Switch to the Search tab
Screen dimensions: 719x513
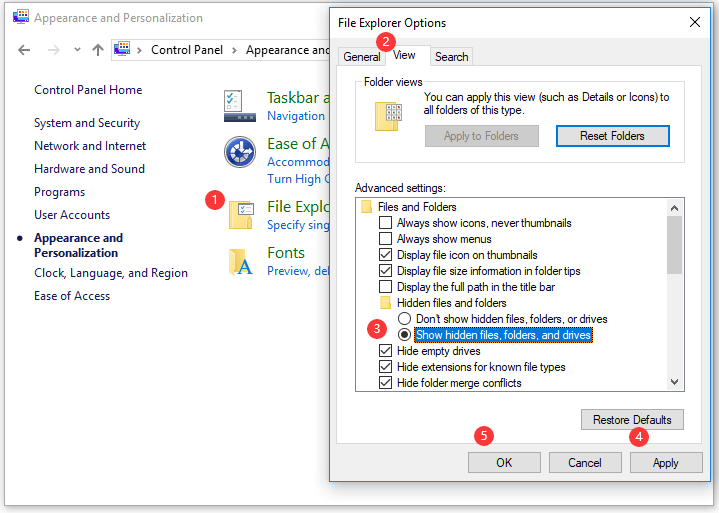452,57
